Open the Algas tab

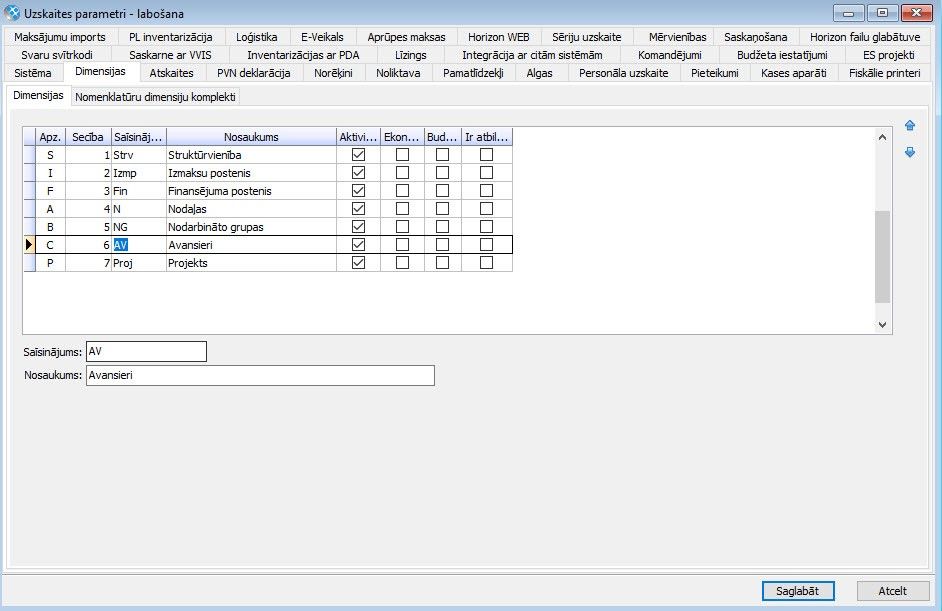point(539,73)
